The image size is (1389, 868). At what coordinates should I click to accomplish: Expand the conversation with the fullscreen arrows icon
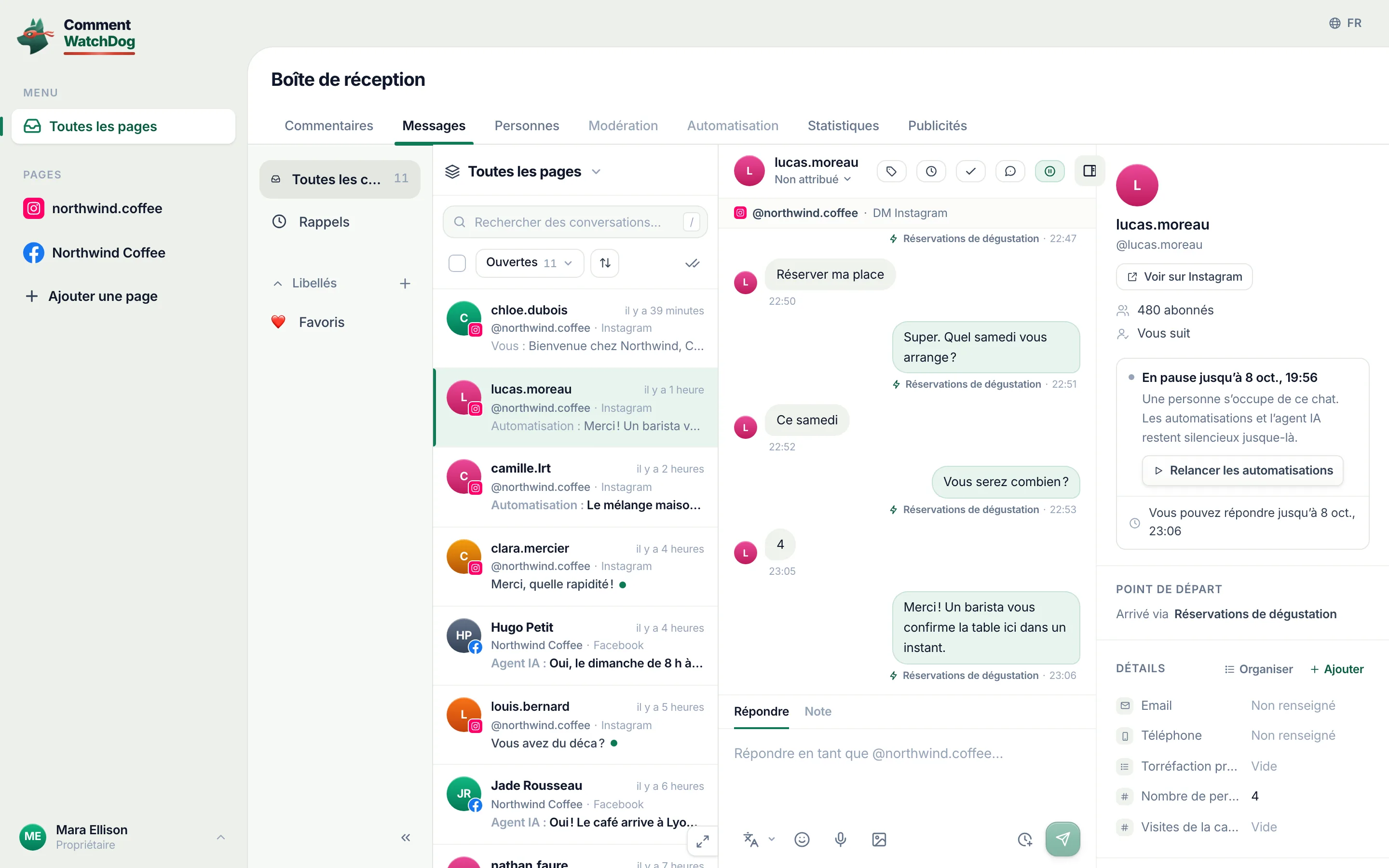(703, 841)
